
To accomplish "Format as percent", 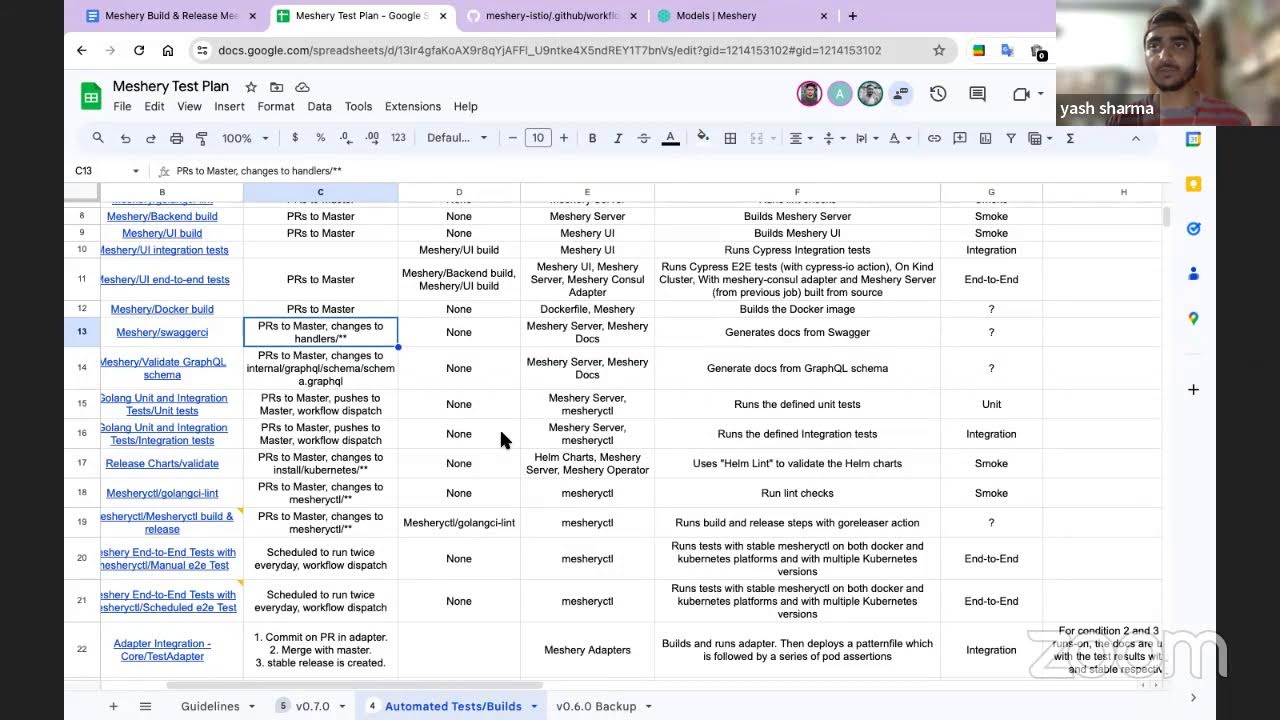I will 320,138.
